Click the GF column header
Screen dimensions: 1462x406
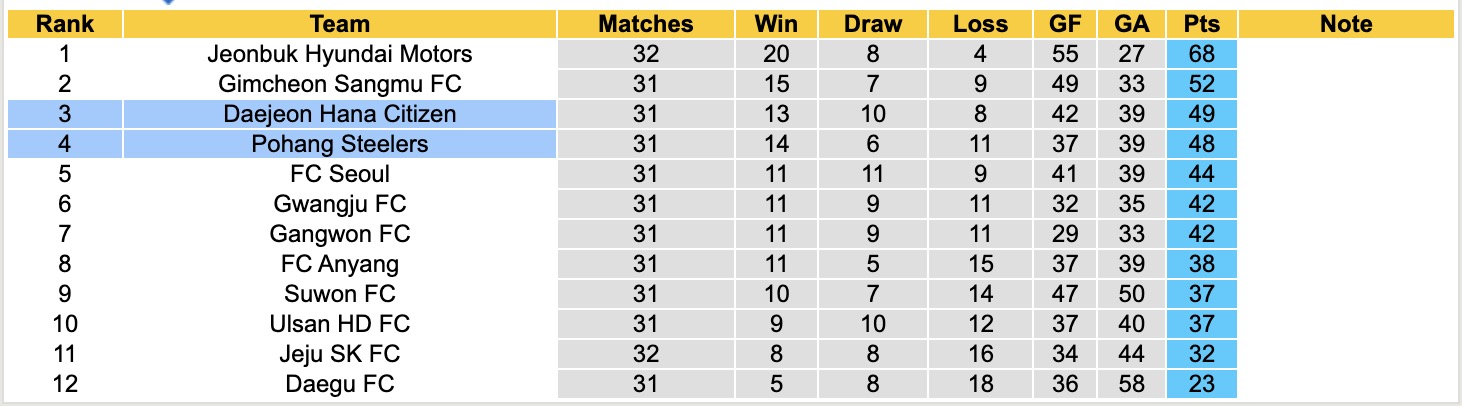[x=1065, y=24]
